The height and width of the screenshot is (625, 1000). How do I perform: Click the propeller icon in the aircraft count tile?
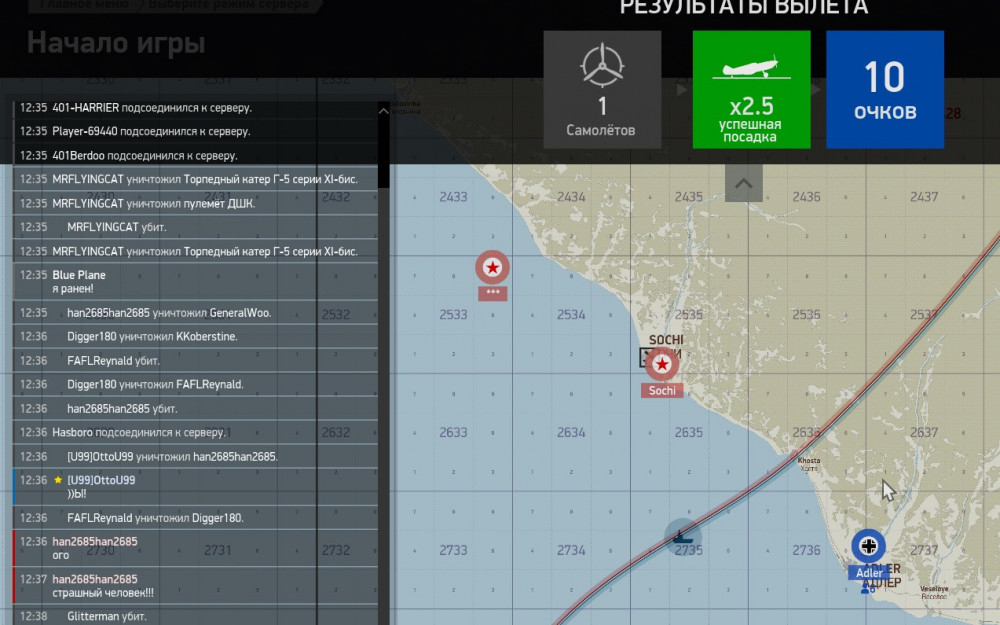(x=602, y=65)
